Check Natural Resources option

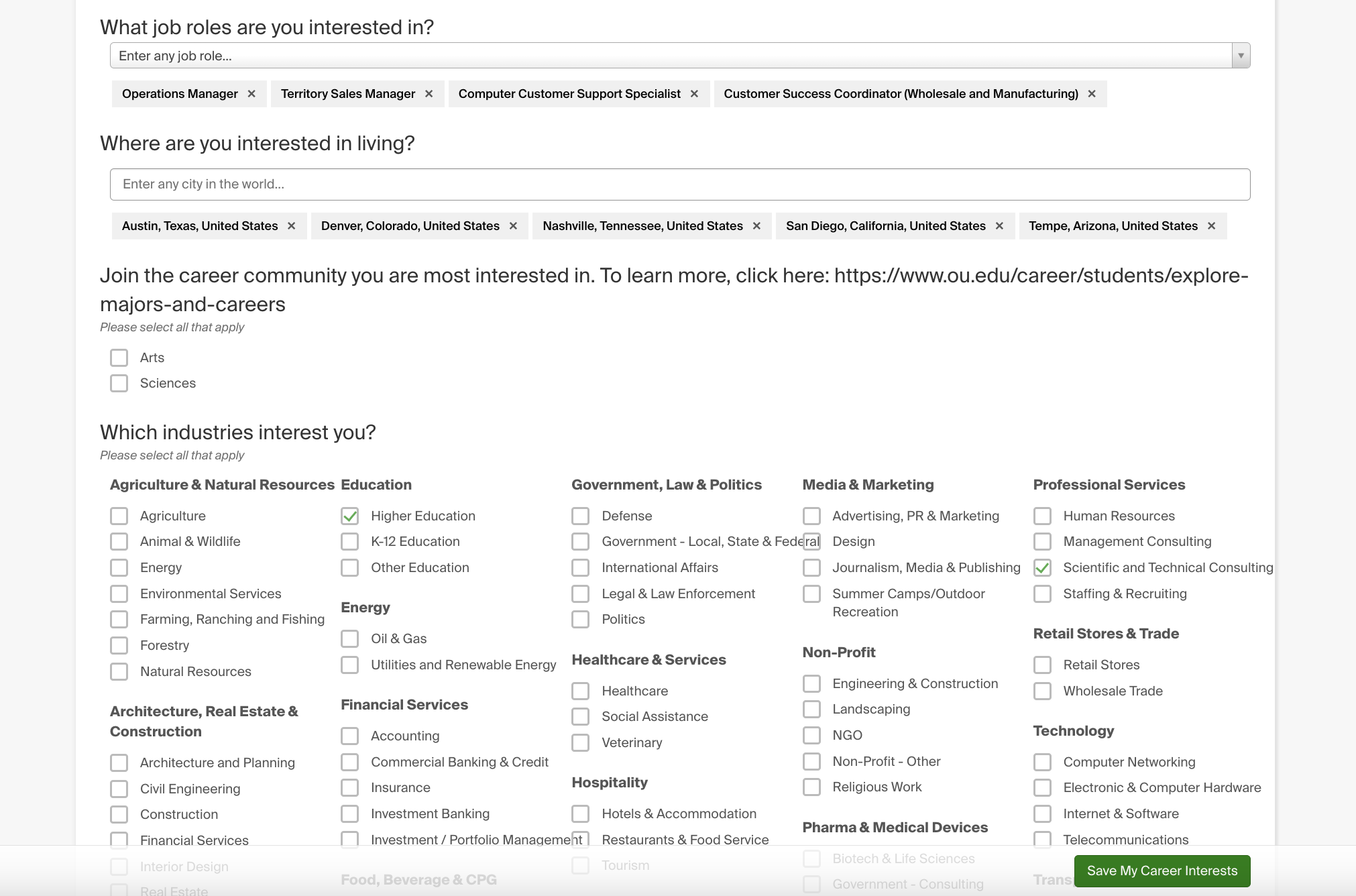(x=119, y=671)
